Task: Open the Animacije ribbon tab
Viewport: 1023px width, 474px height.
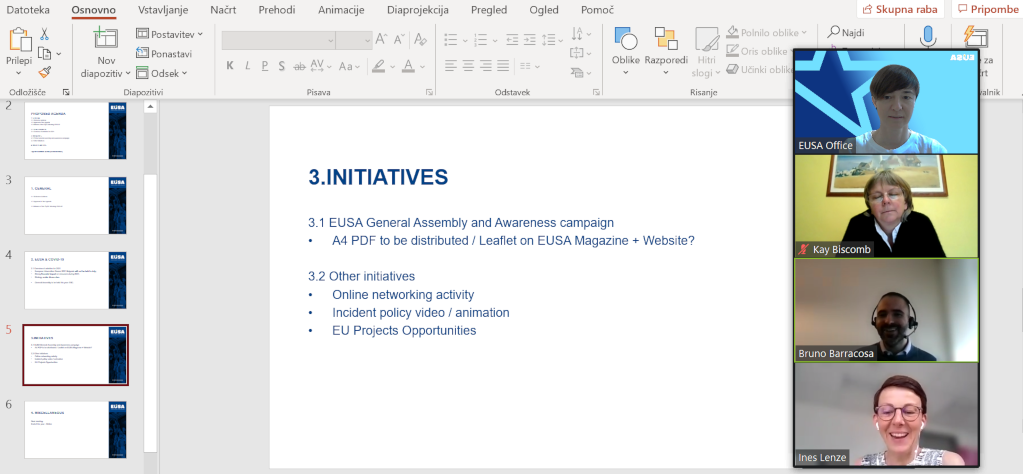Action: [341, 10]
